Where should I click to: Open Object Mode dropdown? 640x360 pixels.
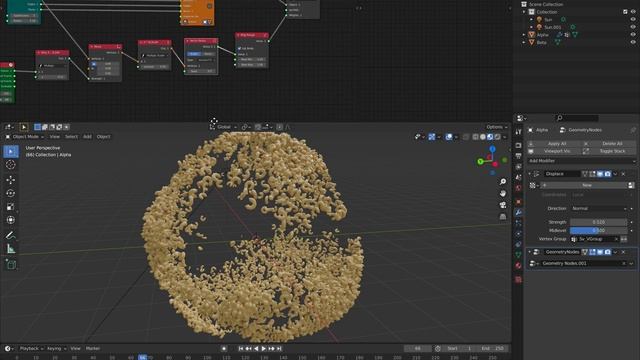25,137
